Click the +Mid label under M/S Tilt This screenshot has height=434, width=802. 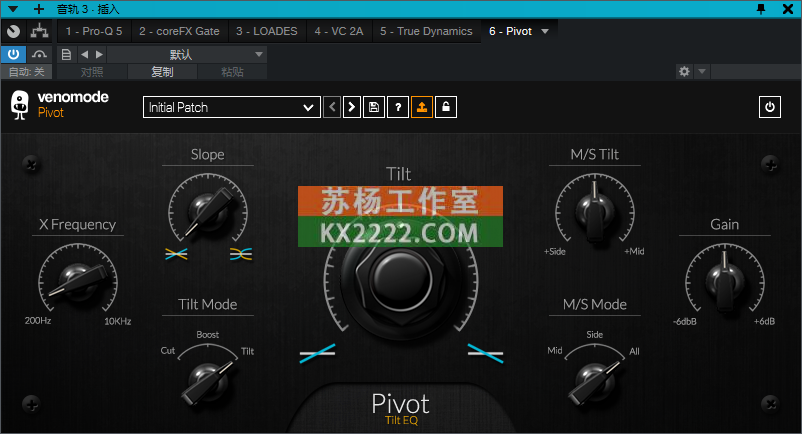click(x=634, y=252)
